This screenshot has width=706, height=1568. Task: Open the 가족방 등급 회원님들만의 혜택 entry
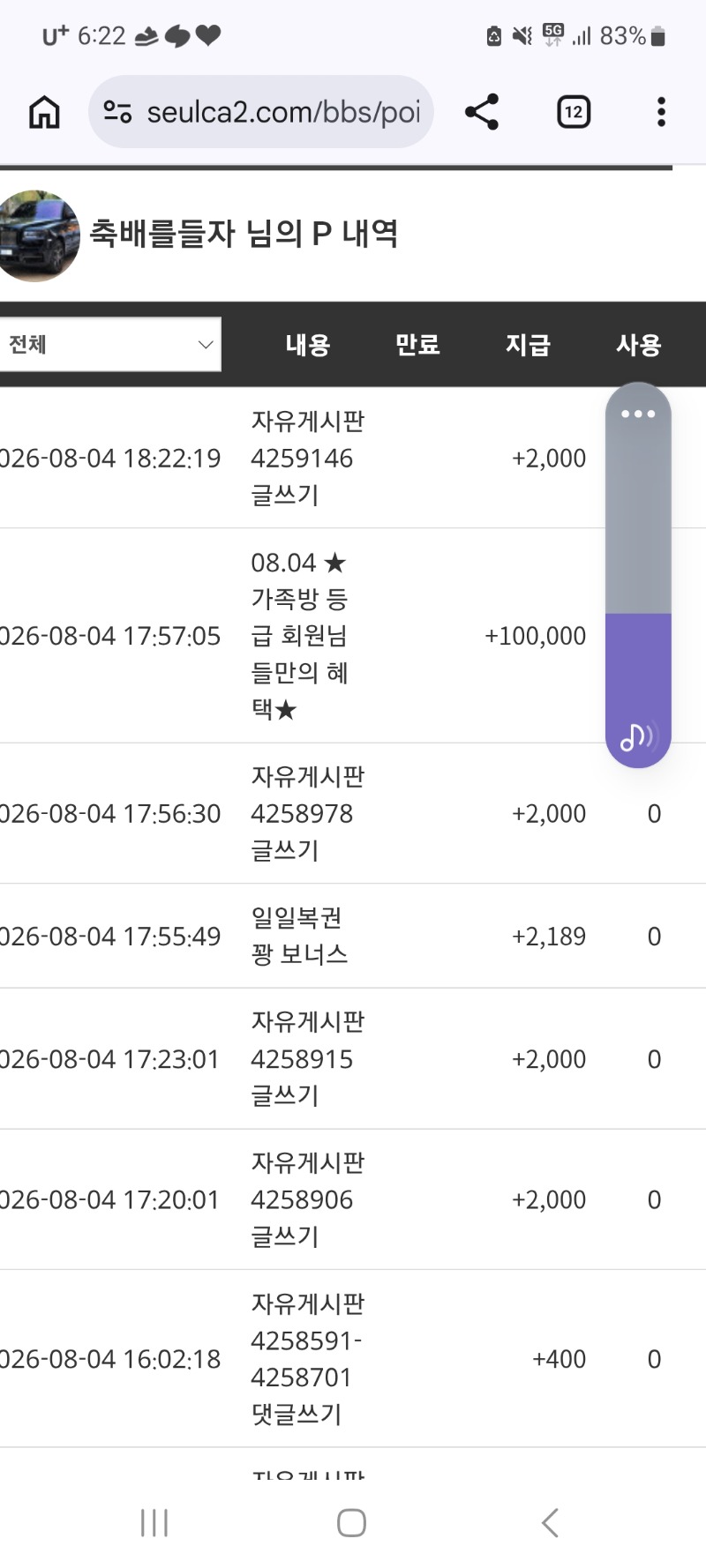click(300, 635)
